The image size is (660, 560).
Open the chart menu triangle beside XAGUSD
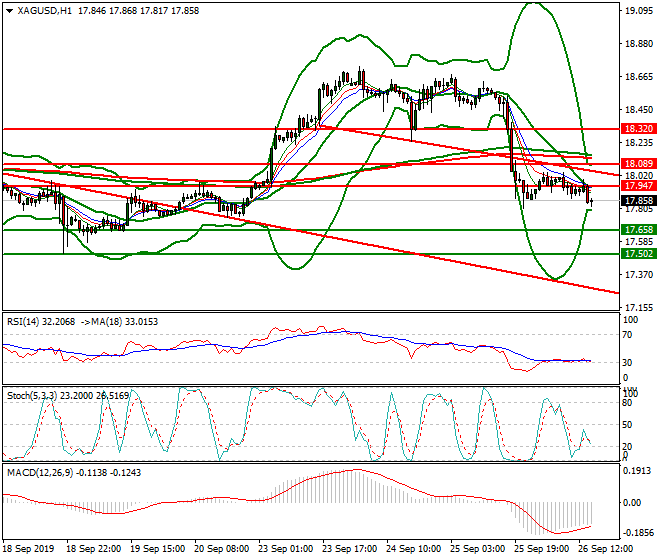coord(10,11)
